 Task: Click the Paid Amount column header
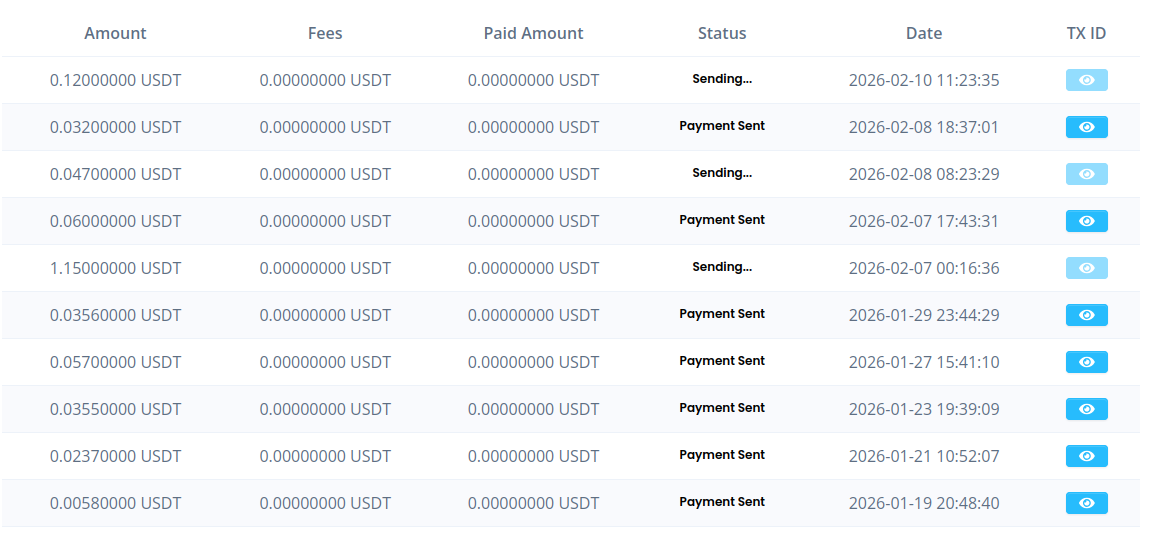click(533, 33)
